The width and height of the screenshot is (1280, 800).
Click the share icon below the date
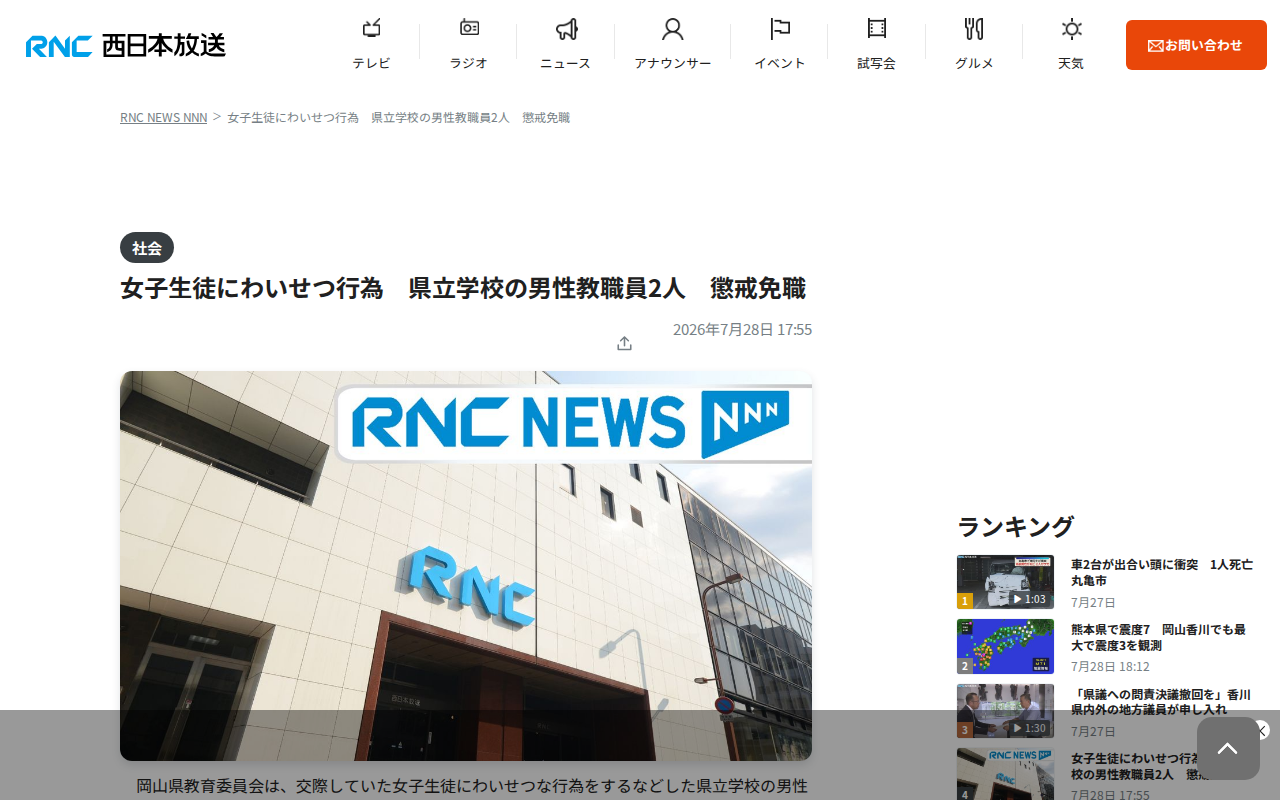pos(624,343)
